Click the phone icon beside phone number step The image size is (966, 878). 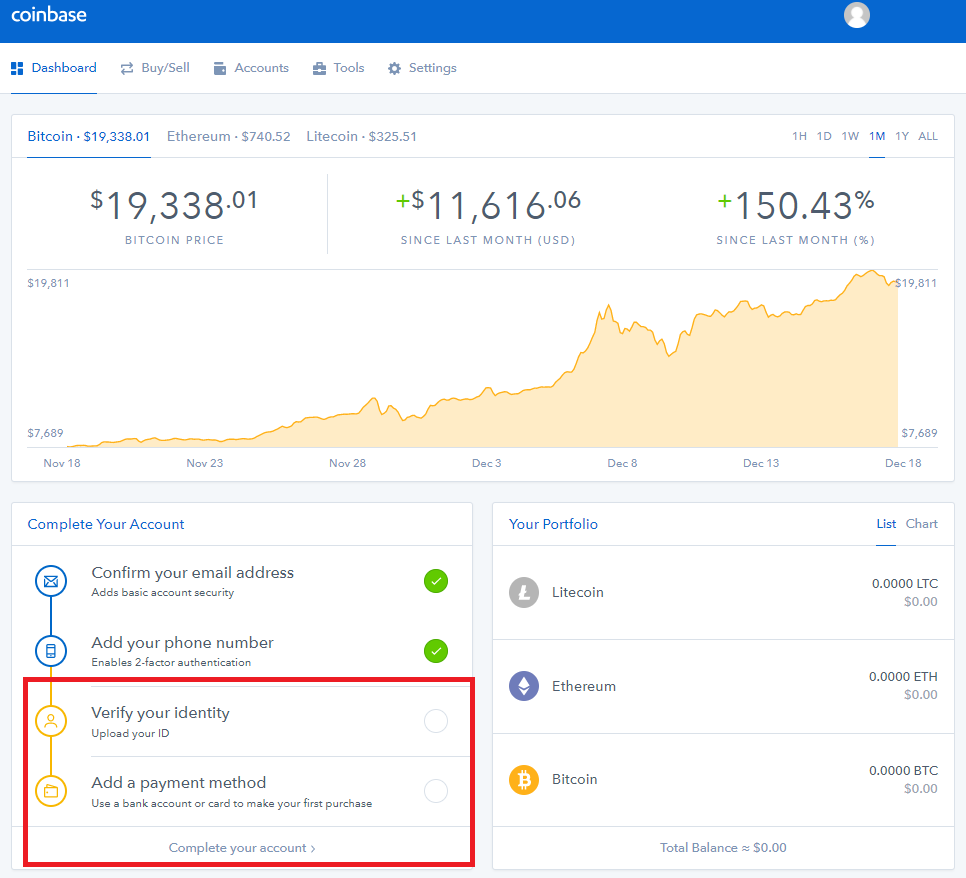tap(50, 651)
